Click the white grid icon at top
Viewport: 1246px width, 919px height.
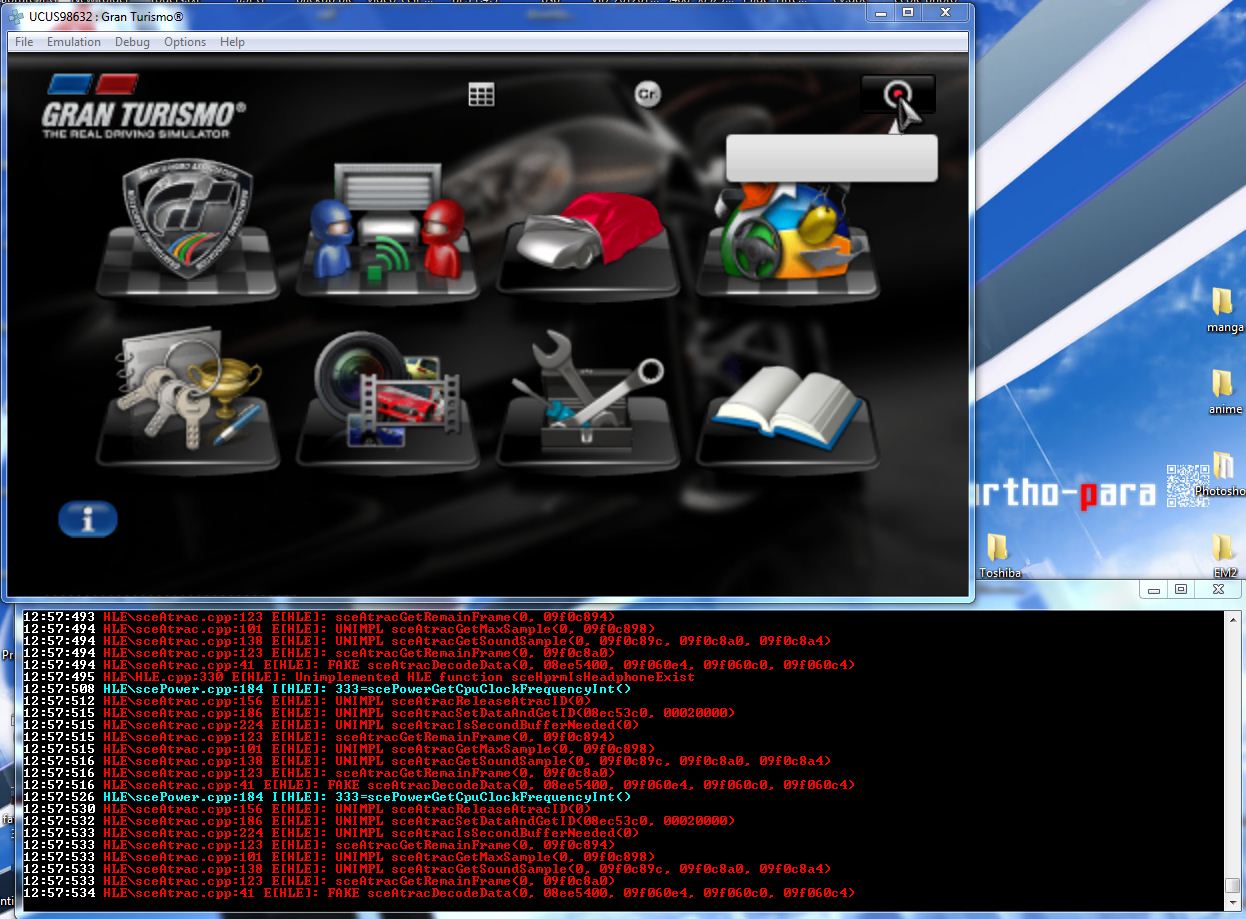pos(481,95)
